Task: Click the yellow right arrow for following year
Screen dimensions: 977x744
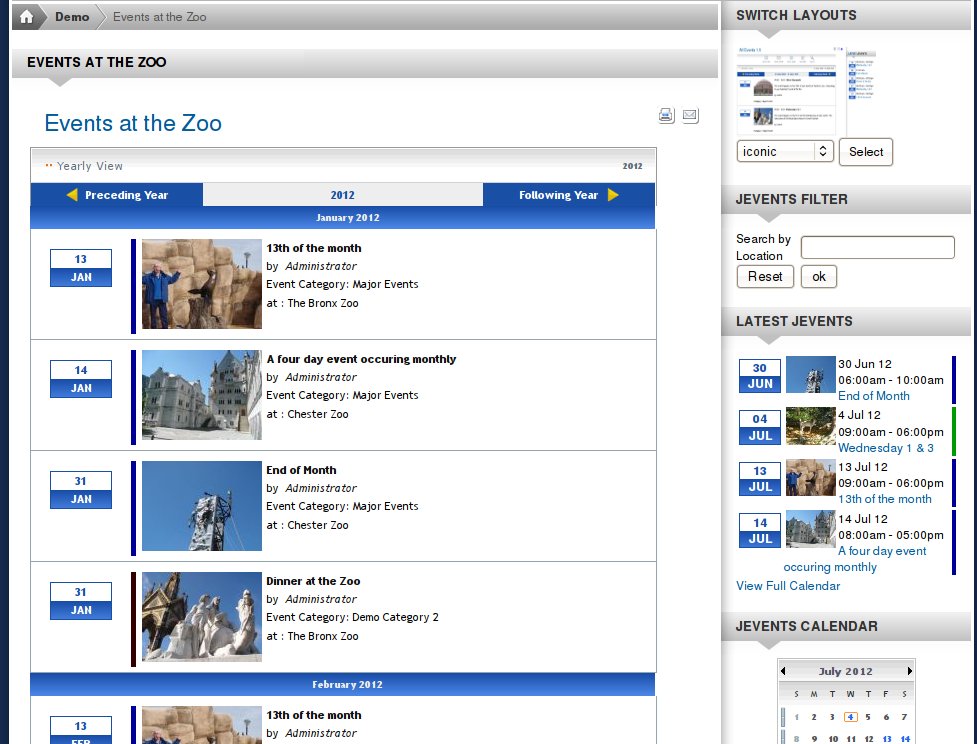Action: click(x=613, y=194)
